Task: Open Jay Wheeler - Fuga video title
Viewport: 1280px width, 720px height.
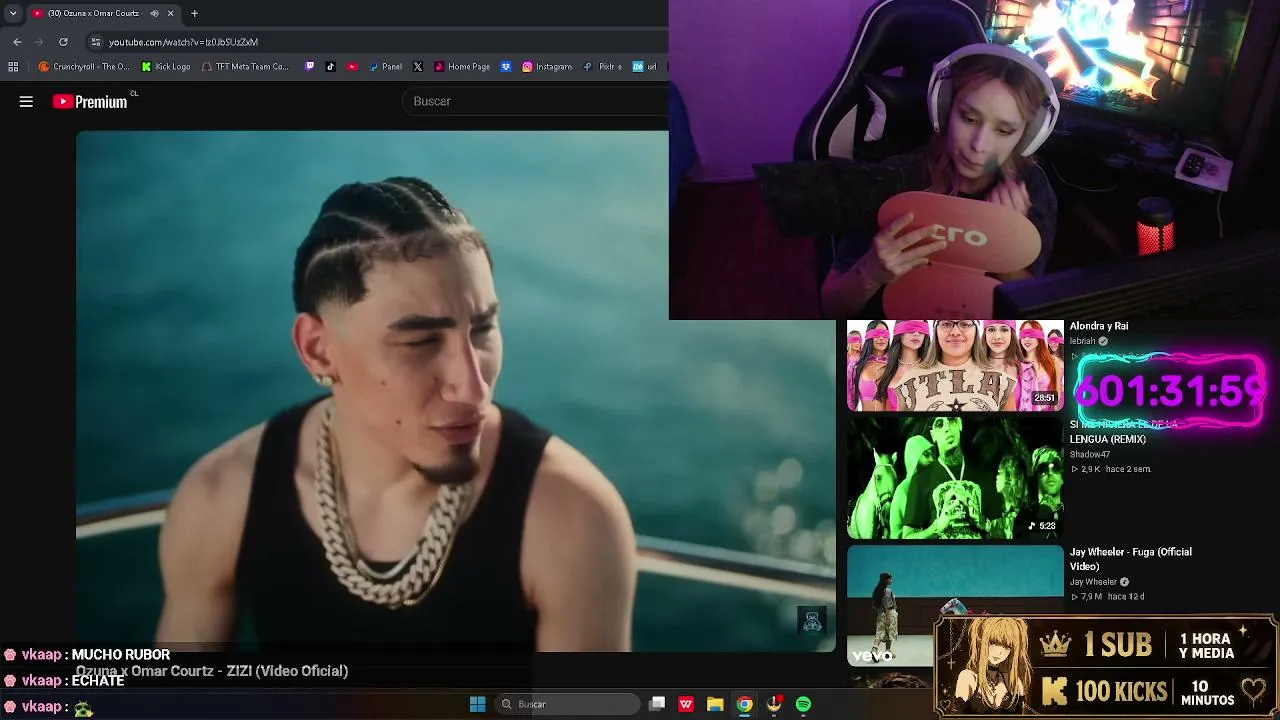Action: point(1131,559)
